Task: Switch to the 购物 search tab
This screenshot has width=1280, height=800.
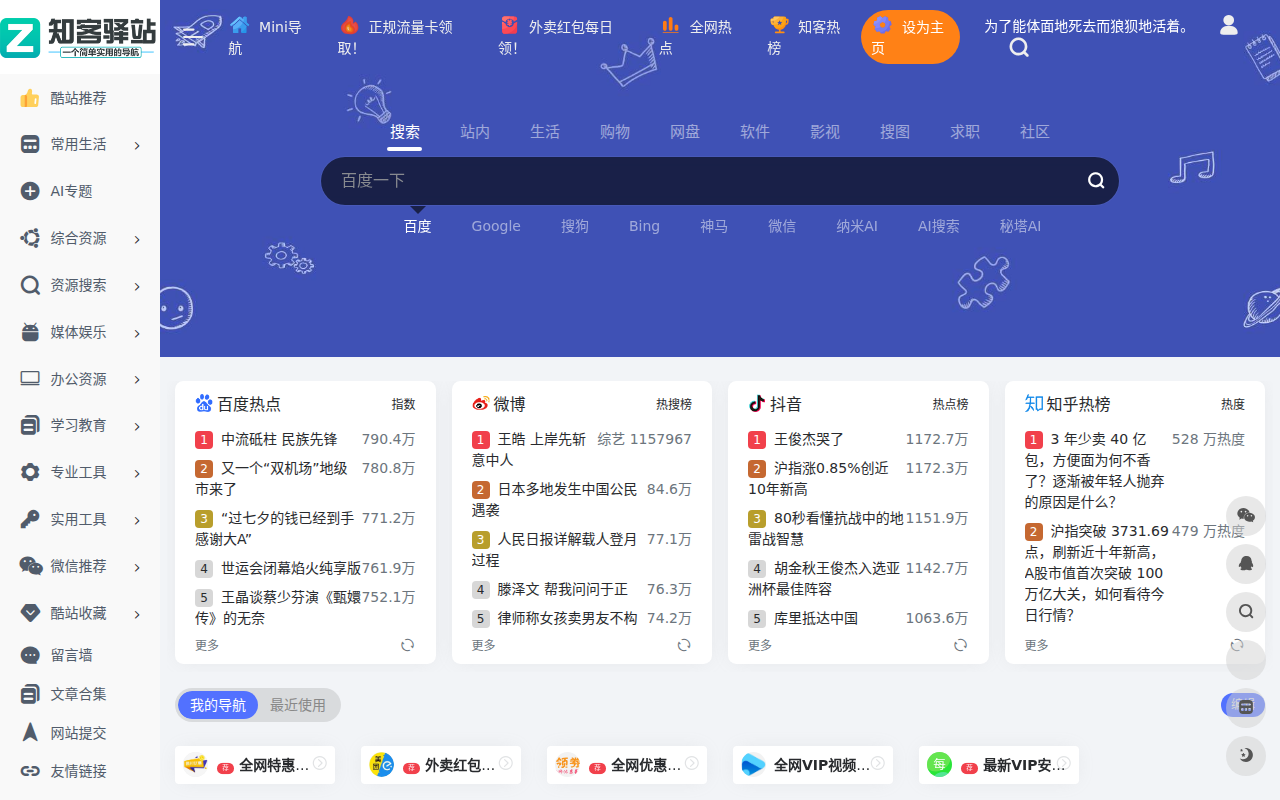Action: (615, 132)
